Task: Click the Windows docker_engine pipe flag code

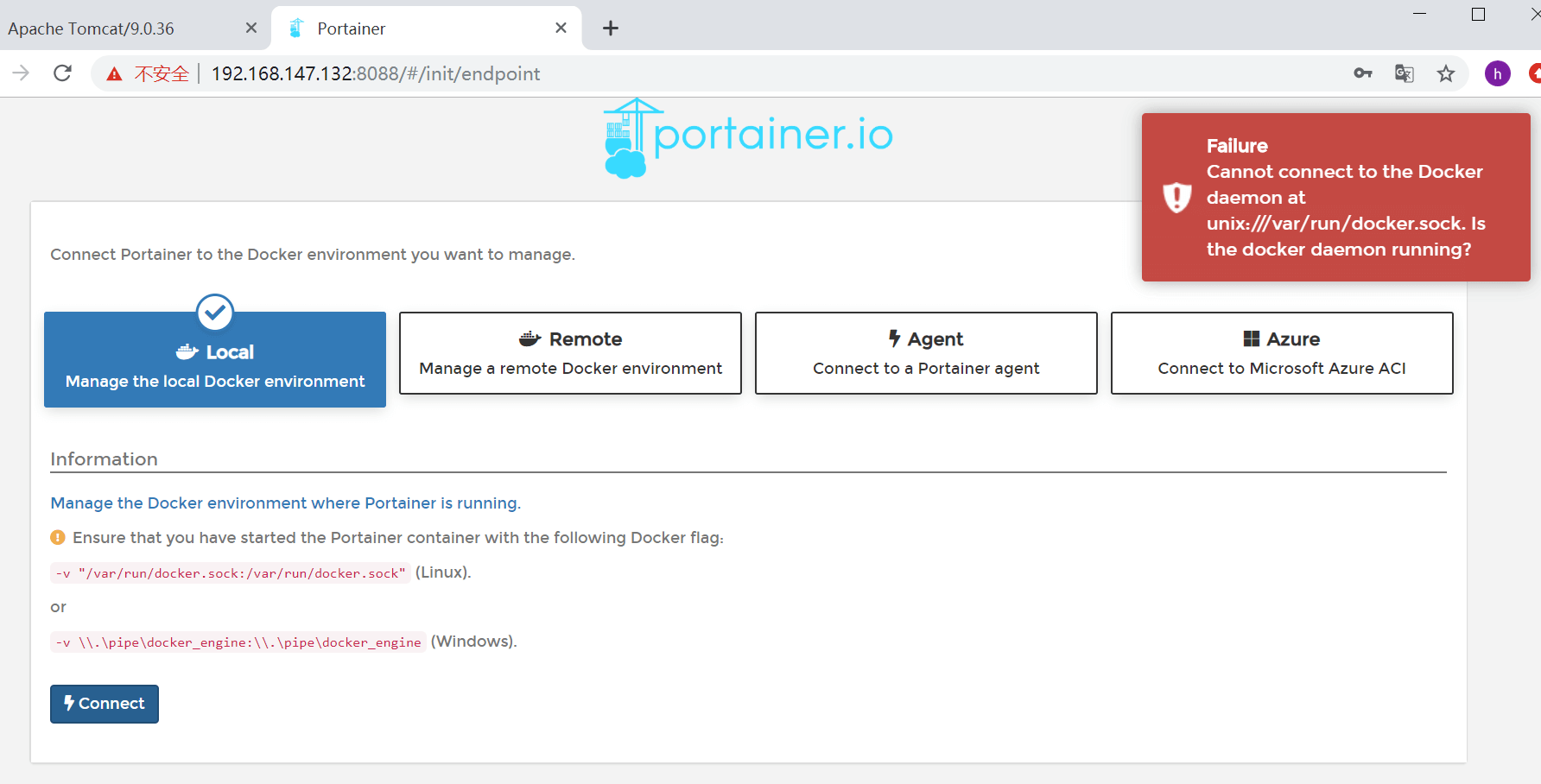Action: coord(238,642)
